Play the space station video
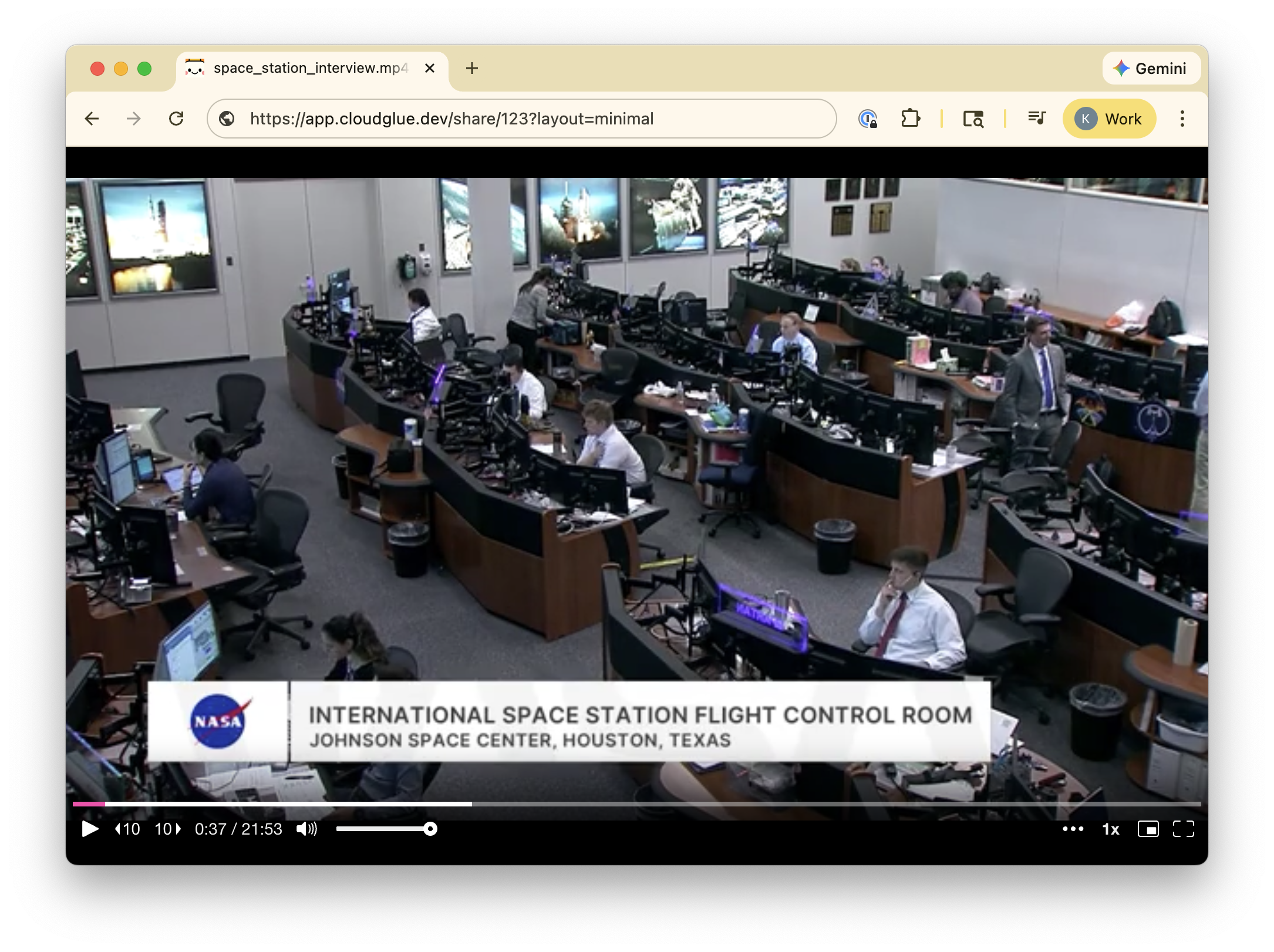Image resolution: width=1274 pixels, height=952 pixels. click(90, 829)
